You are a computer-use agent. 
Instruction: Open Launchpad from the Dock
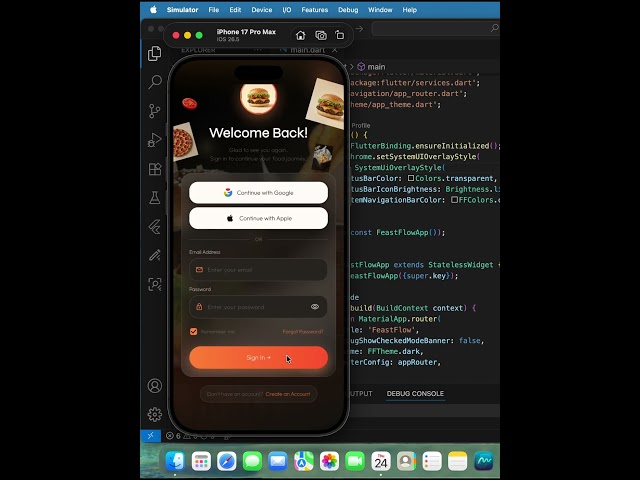[x=201, y=462]
